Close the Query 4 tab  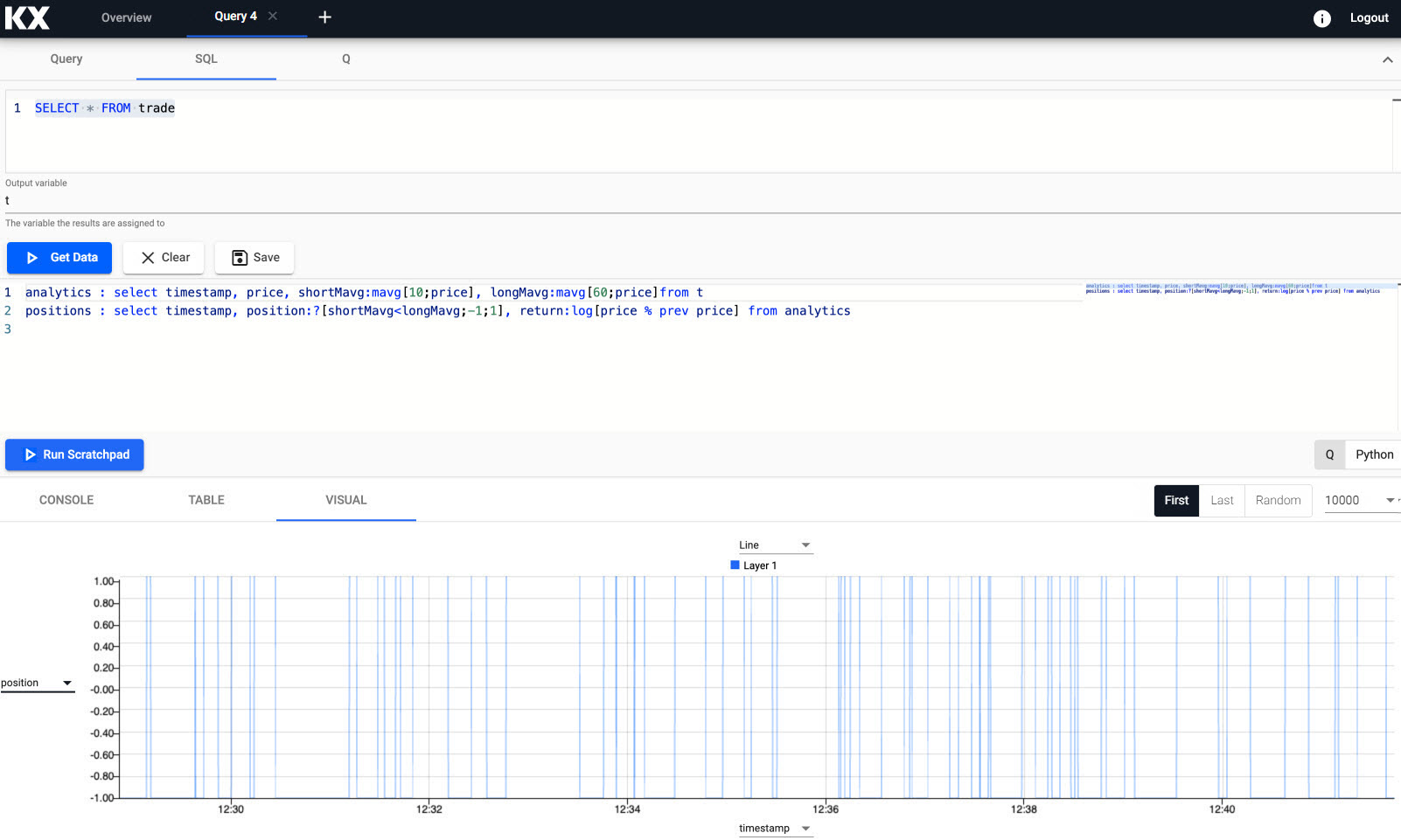[x=273, y=17]
